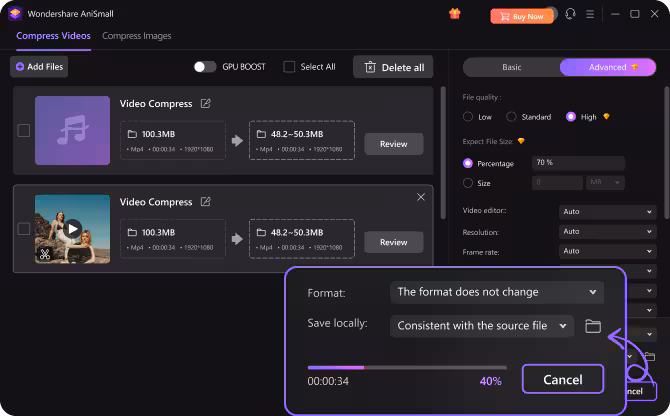Click edit icon beside second Video Compress title
Image resolution: width=670 pixels, height=416 pixels.
point(205,201)
